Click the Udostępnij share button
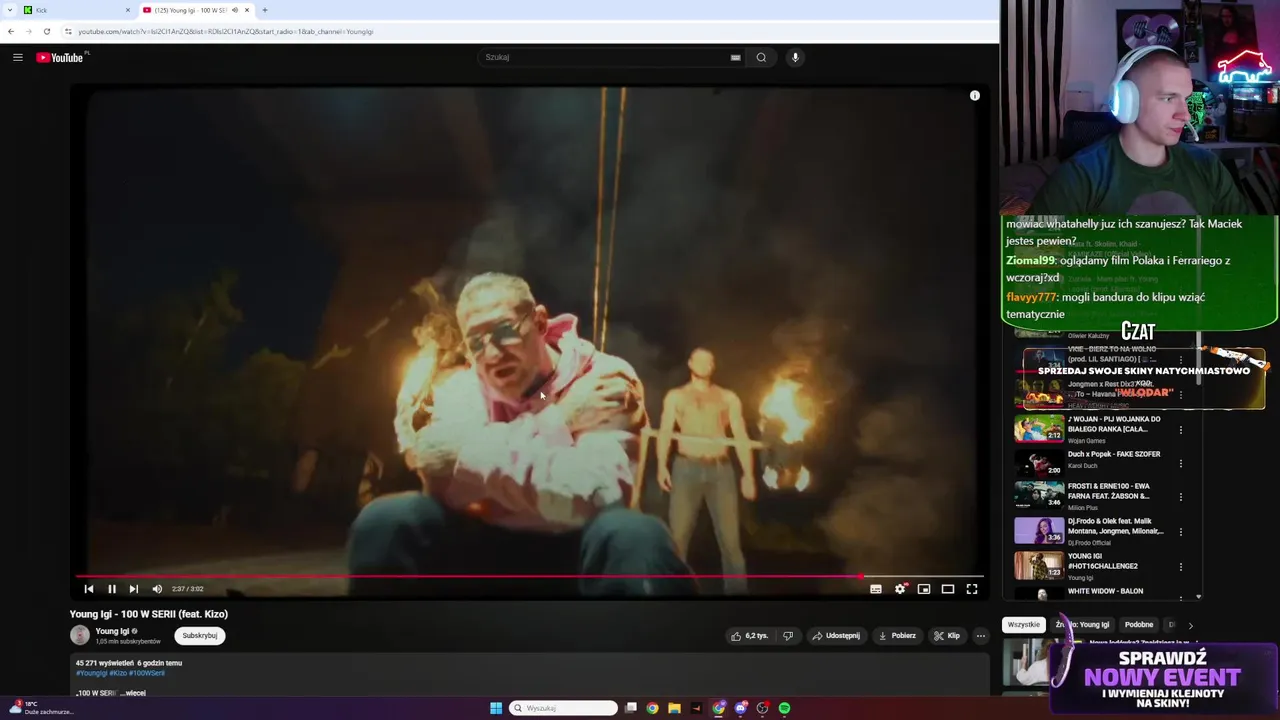The width and height of the screenshot is (1280, 720). point(836,635)
